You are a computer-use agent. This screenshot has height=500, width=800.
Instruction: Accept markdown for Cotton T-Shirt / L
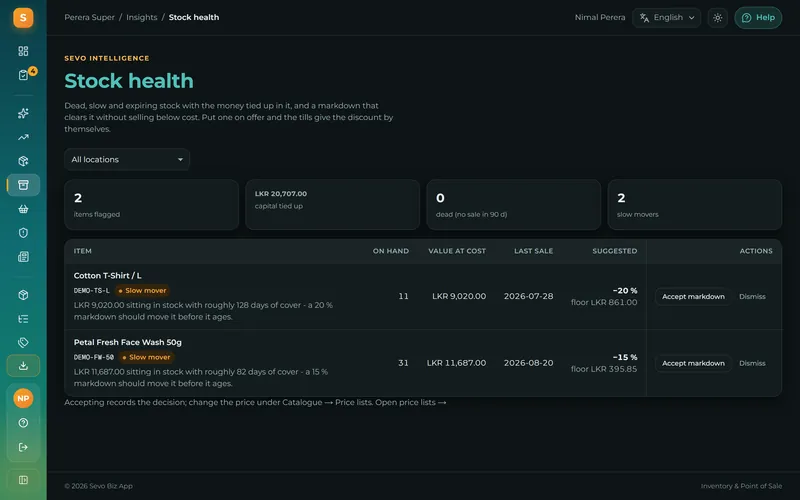(693, 296)
